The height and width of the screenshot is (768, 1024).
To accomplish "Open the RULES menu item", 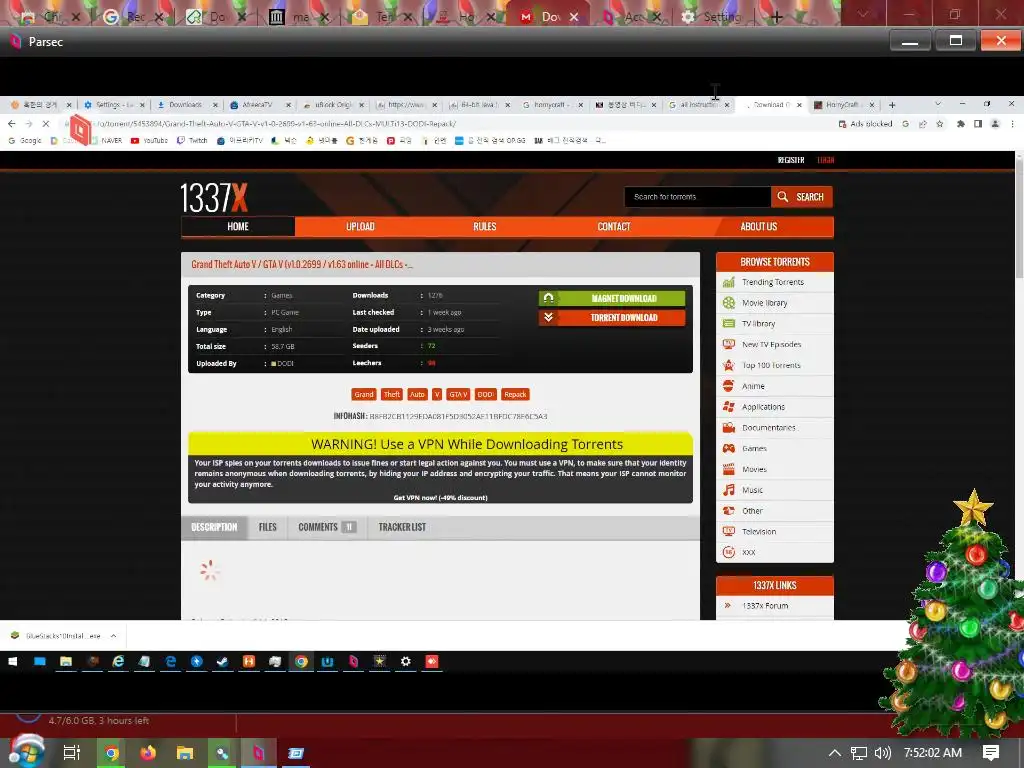I will 485,227.
